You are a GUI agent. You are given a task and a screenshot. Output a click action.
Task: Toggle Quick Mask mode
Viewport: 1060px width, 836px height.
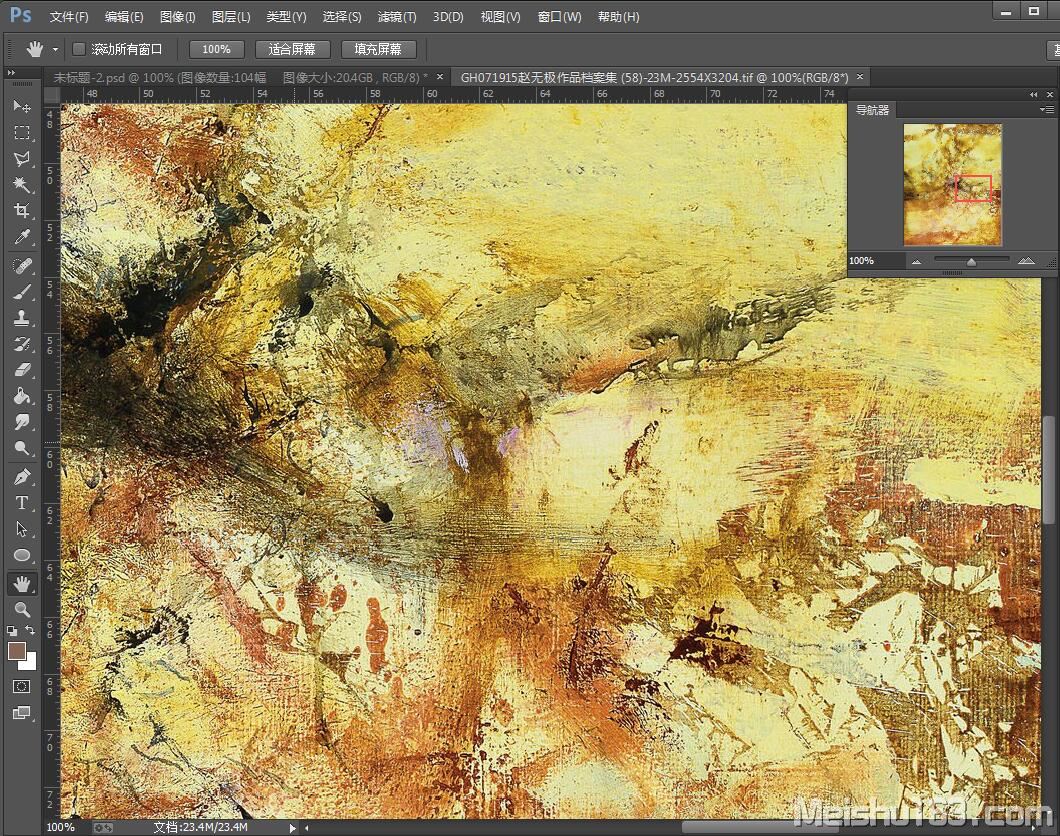pyautogui.click(x=22, y=687)
